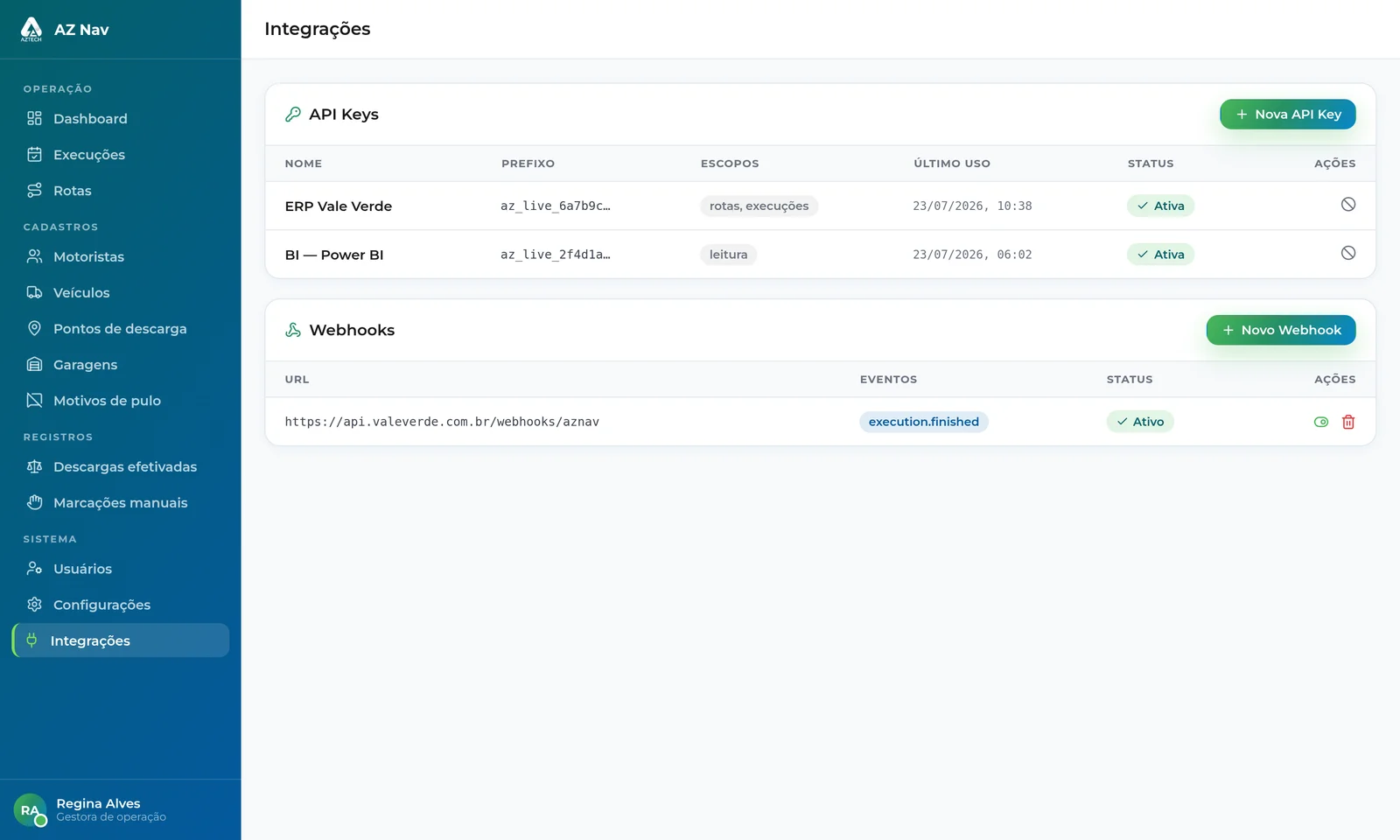The height and width of the screenshot is (840, 1400).
Task: Click last use 23/07/2026, 10:38
Action: [972, 206]
